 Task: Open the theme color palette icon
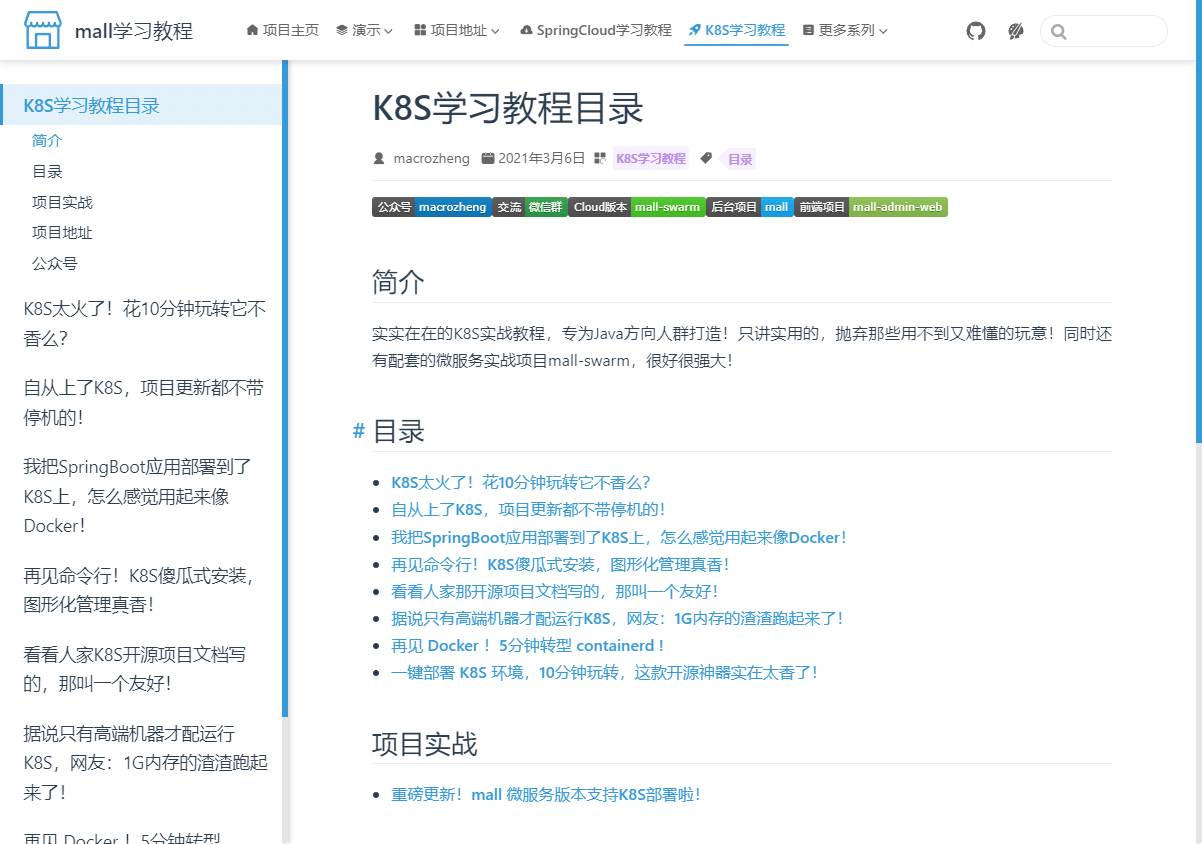point(1016,31)
